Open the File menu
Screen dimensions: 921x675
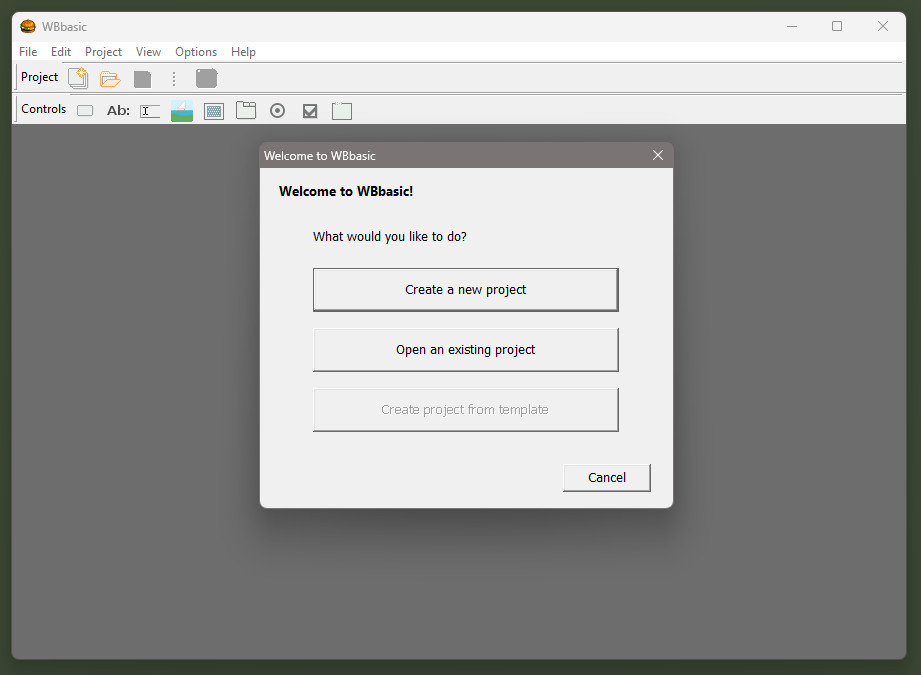(28, 51)
